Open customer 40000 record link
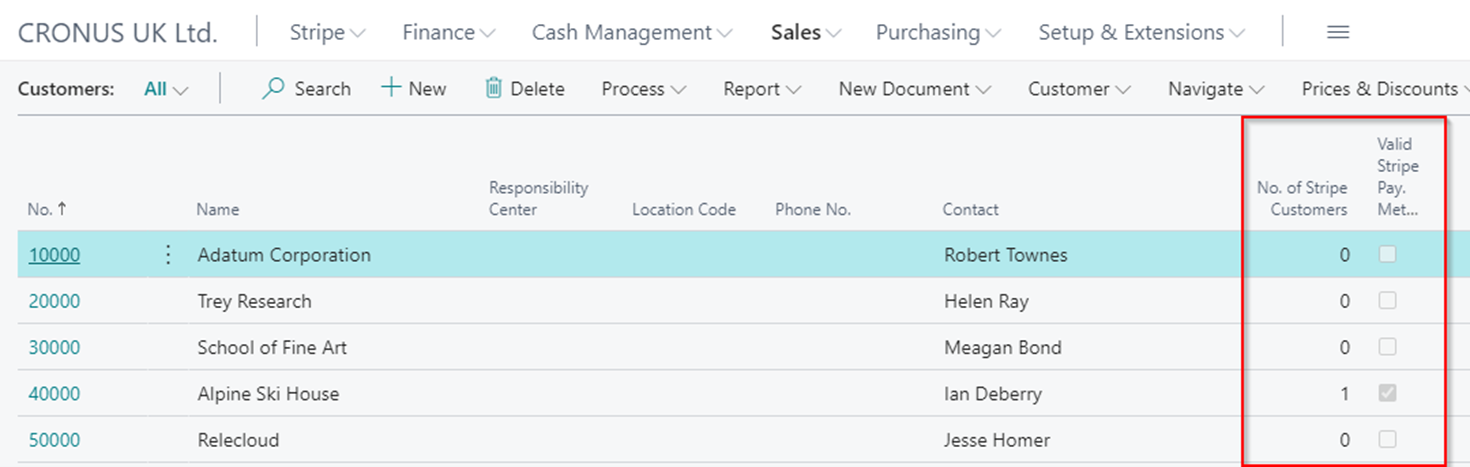 pyautogui.click(x=54, y=394)
